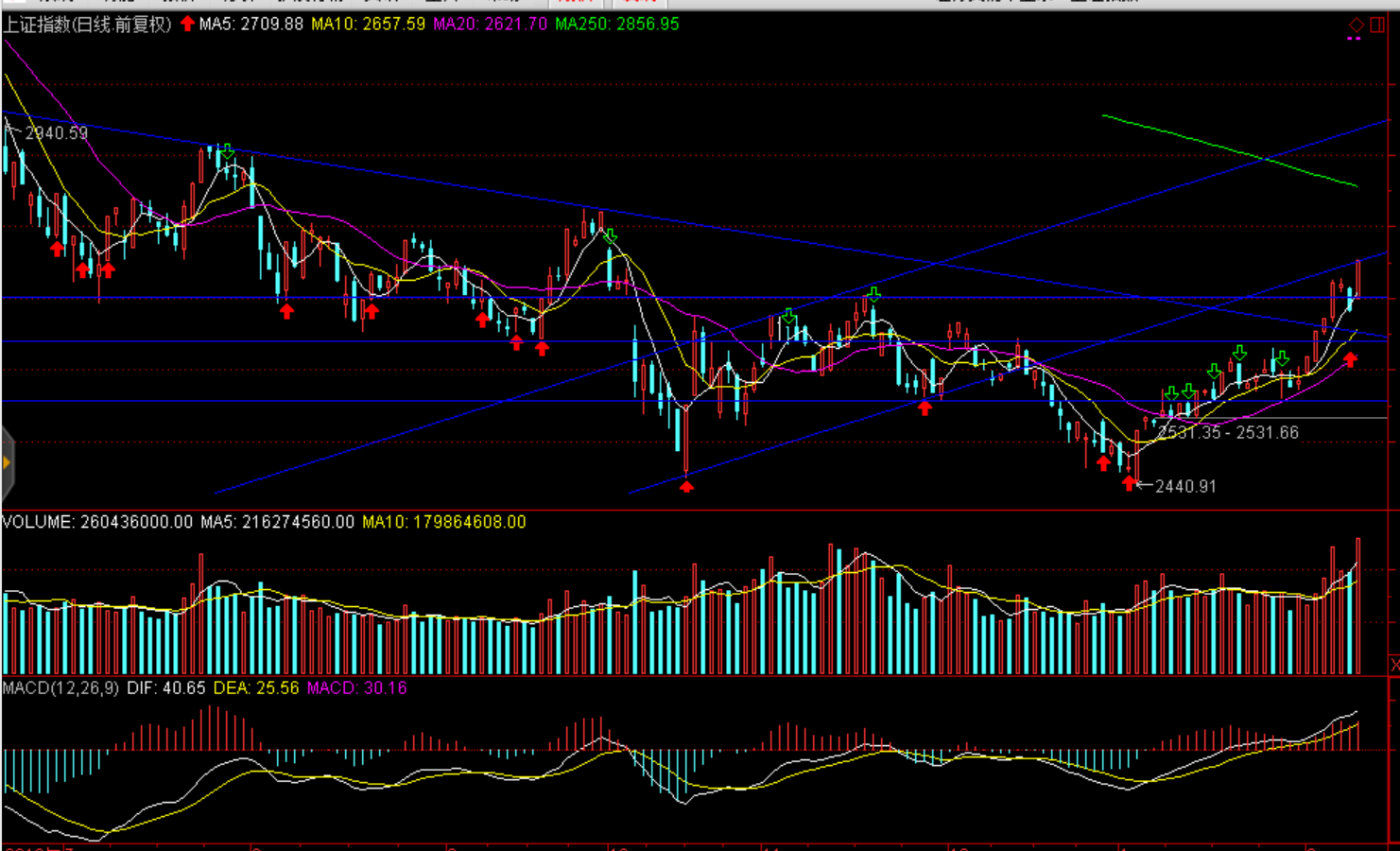This screenshot has height=851, width=1400.
Task: Click the red buy arrow below the 2440.91 low
Action: point(1129,483)
